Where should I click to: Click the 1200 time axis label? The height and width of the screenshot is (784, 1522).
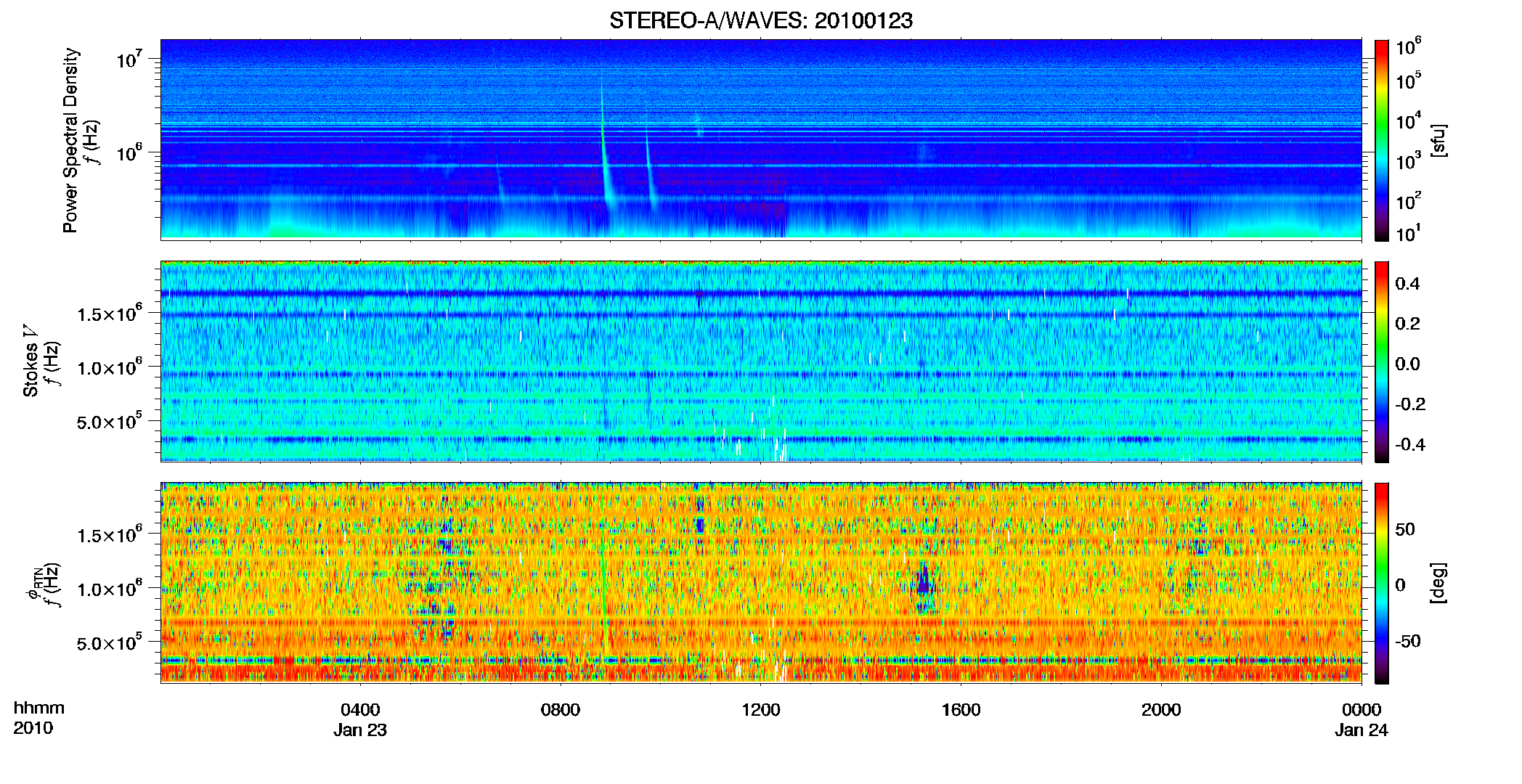[x=761, y=710]
